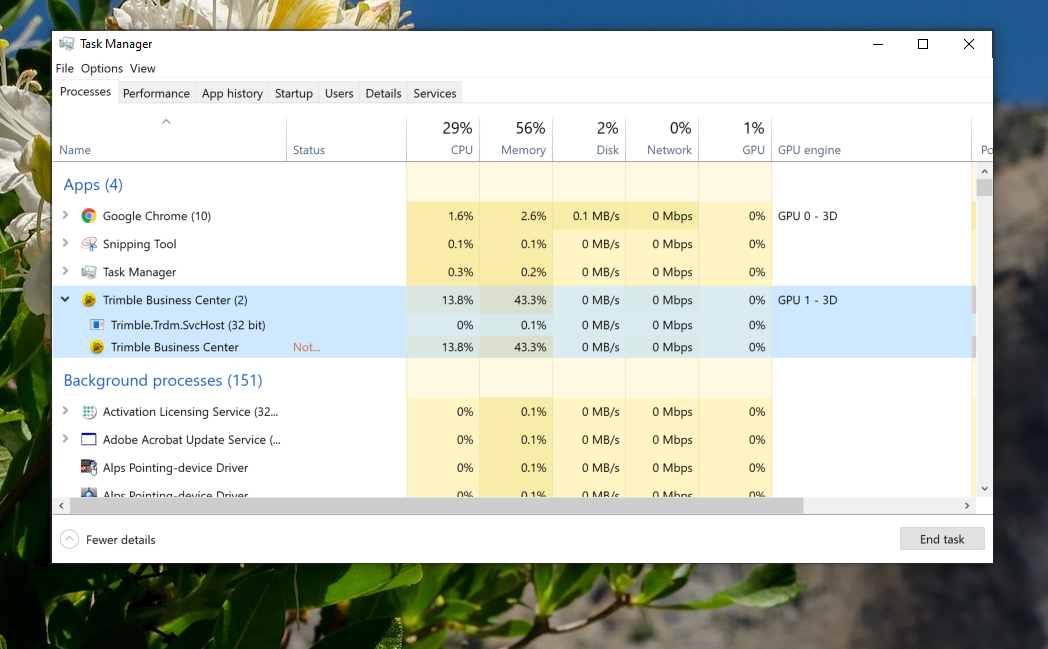Click the horizontal scrollbar thumb
Screen dimensions: 1048x649
436,505
